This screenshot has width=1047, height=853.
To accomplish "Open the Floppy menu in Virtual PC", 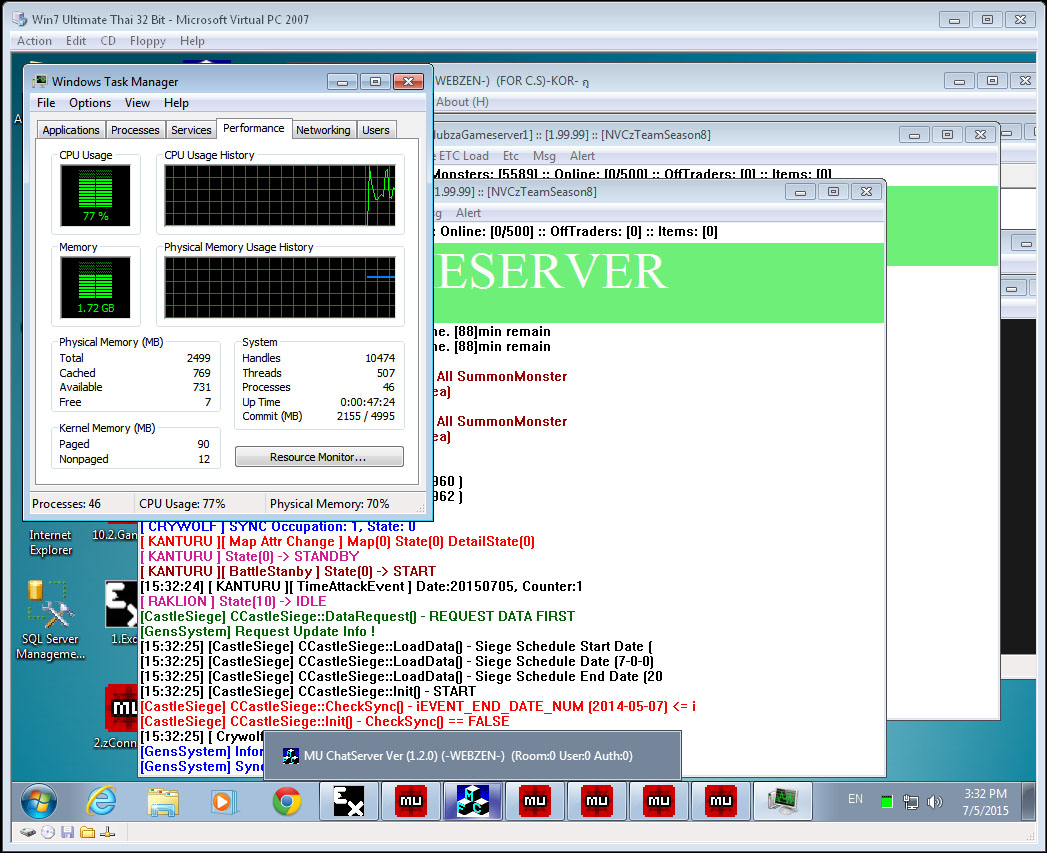I will [148, 41].
